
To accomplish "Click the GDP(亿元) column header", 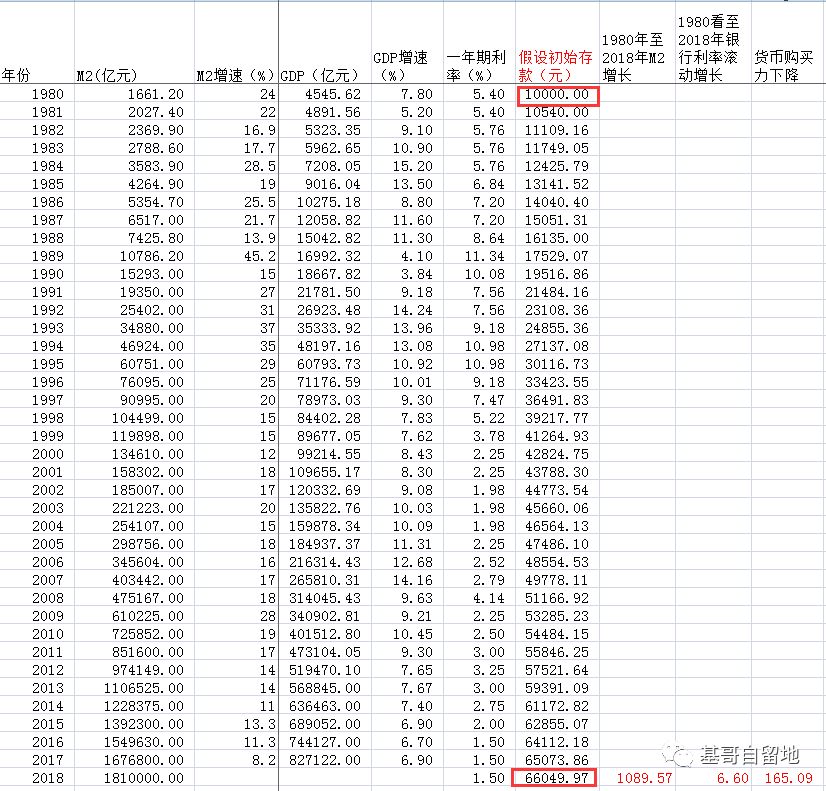I will point(319,75).
